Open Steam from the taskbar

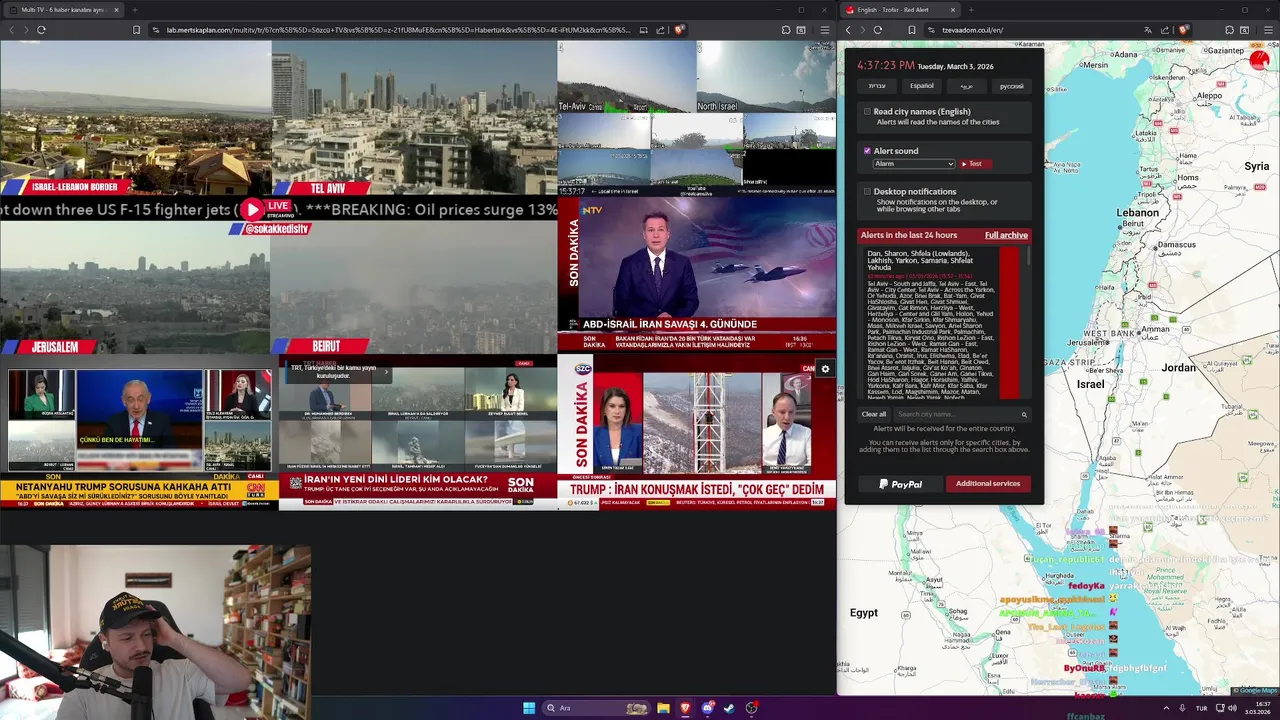tap(729, 708)
